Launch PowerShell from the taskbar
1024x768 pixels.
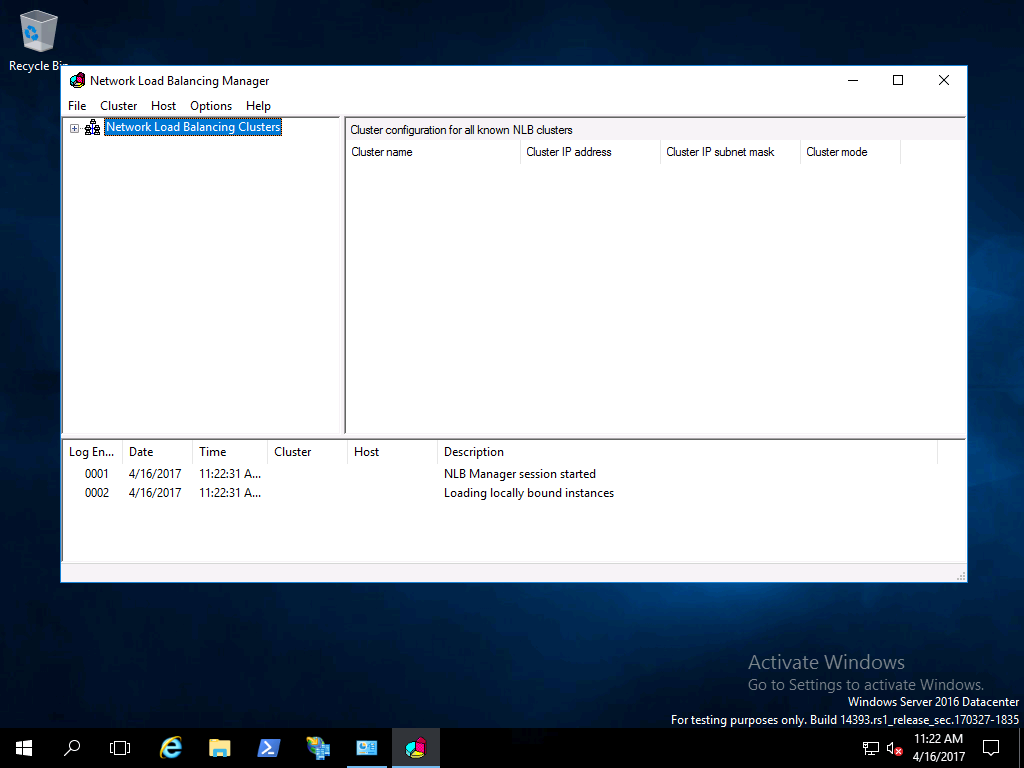point(269,748)
